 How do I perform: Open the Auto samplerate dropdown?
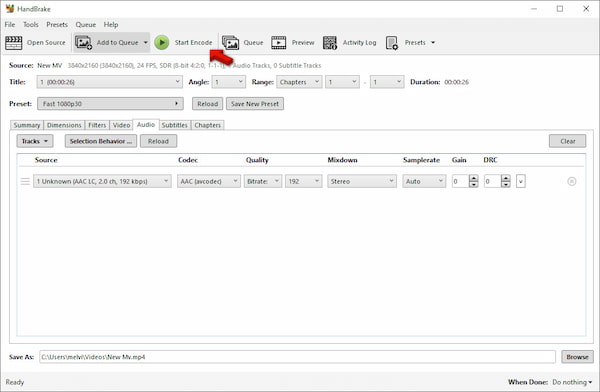pyautogui.click(x=424, y=181)
